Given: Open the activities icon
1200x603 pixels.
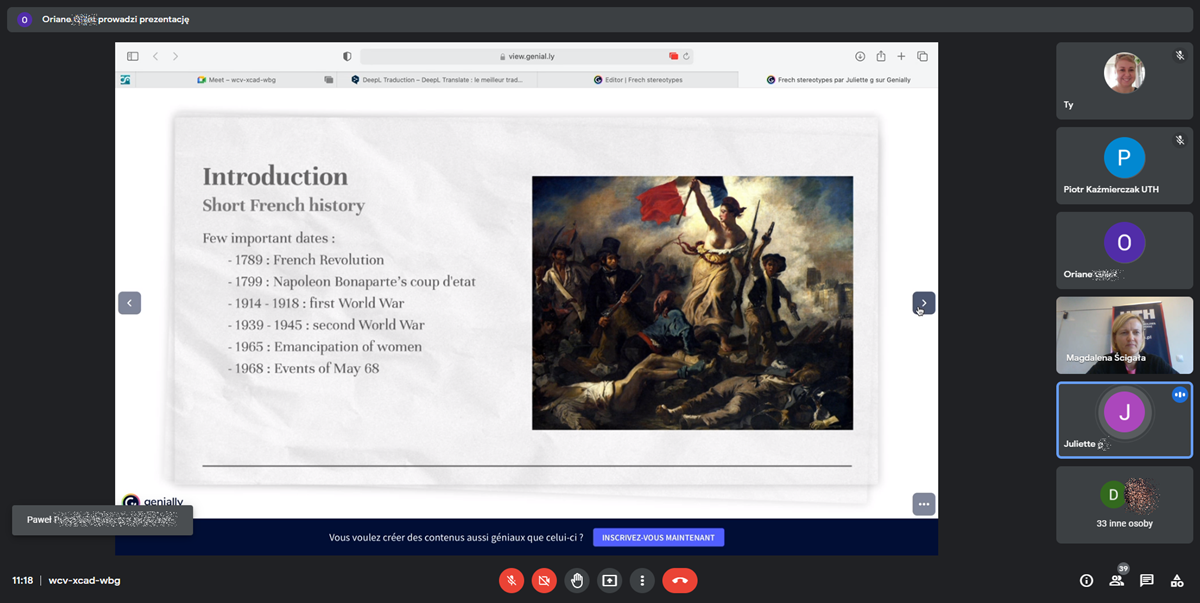Looking at the screenshot, I should [x=1177, y=580].
